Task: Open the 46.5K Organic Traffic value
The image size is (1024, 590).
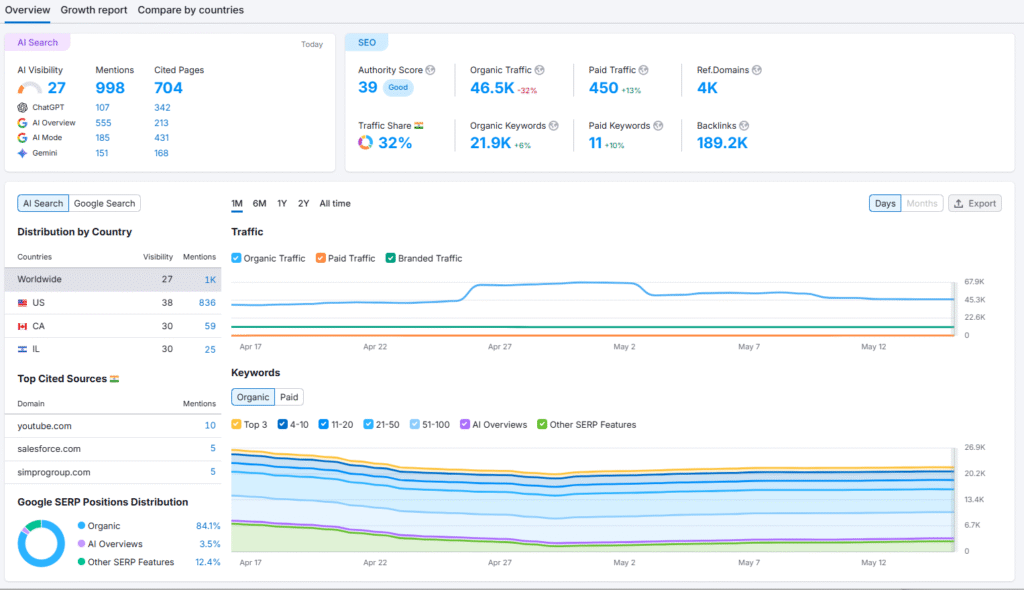Action: coord(492,88)
